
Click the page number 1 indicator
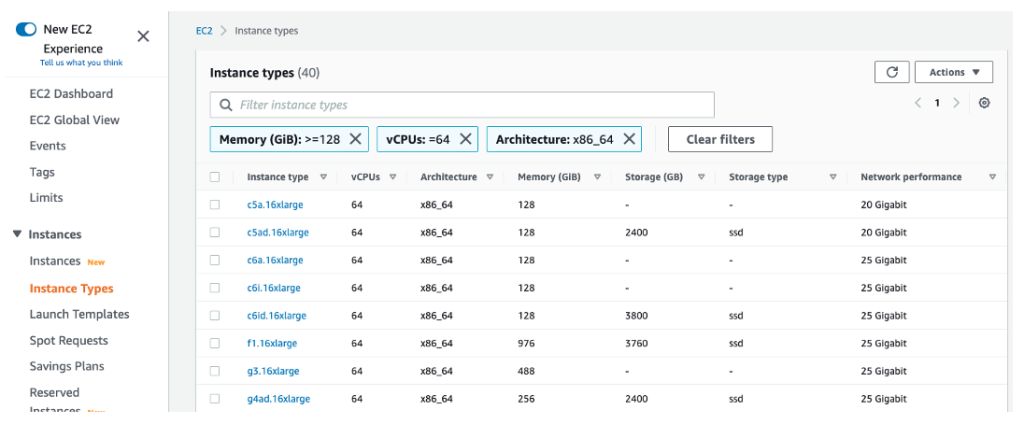click(x=937, y=103)
